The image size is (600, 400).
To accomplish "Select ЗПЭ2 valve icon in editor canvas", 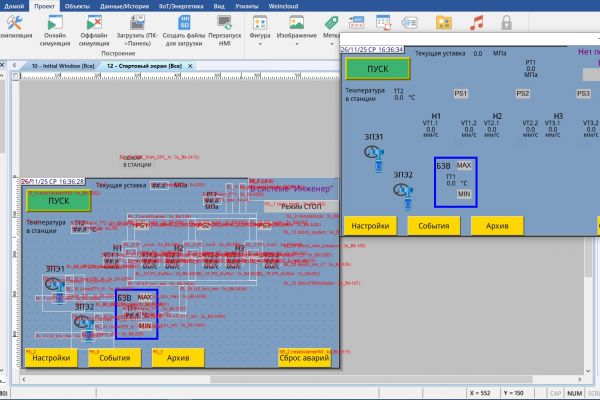I will (x=84, y=327).
